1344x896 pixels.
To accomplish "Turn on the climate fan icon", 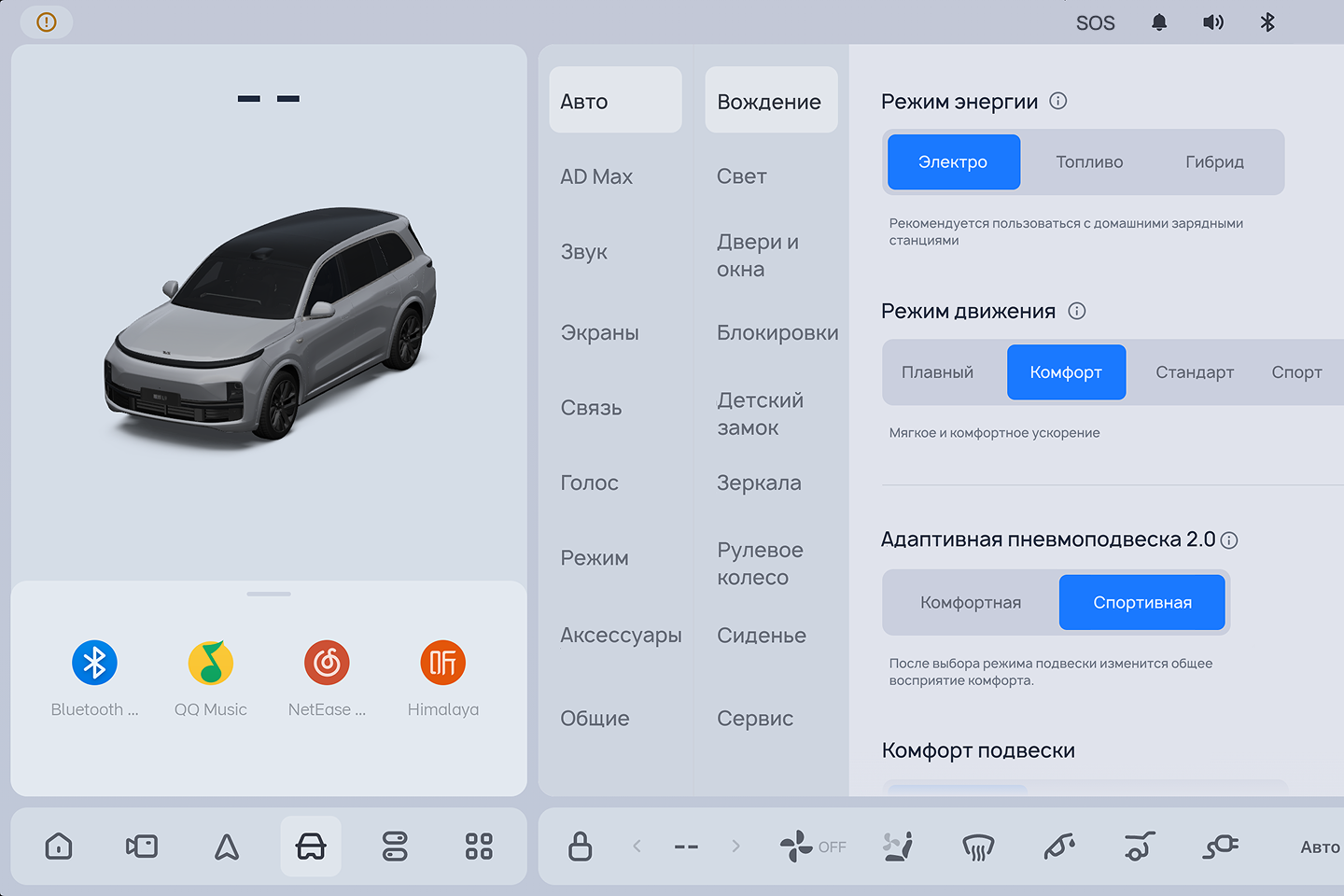I will (797, 847).
